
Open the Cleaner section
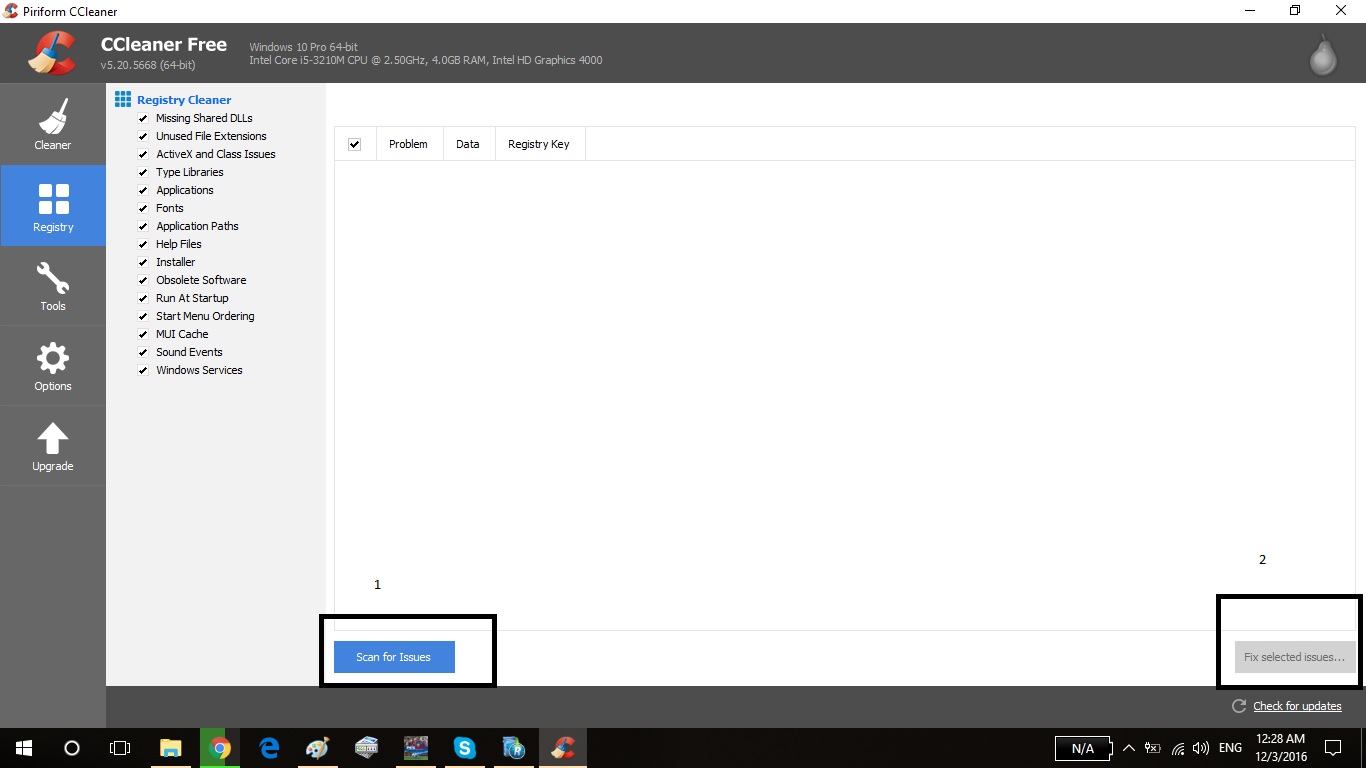click(x=53, y=125)
